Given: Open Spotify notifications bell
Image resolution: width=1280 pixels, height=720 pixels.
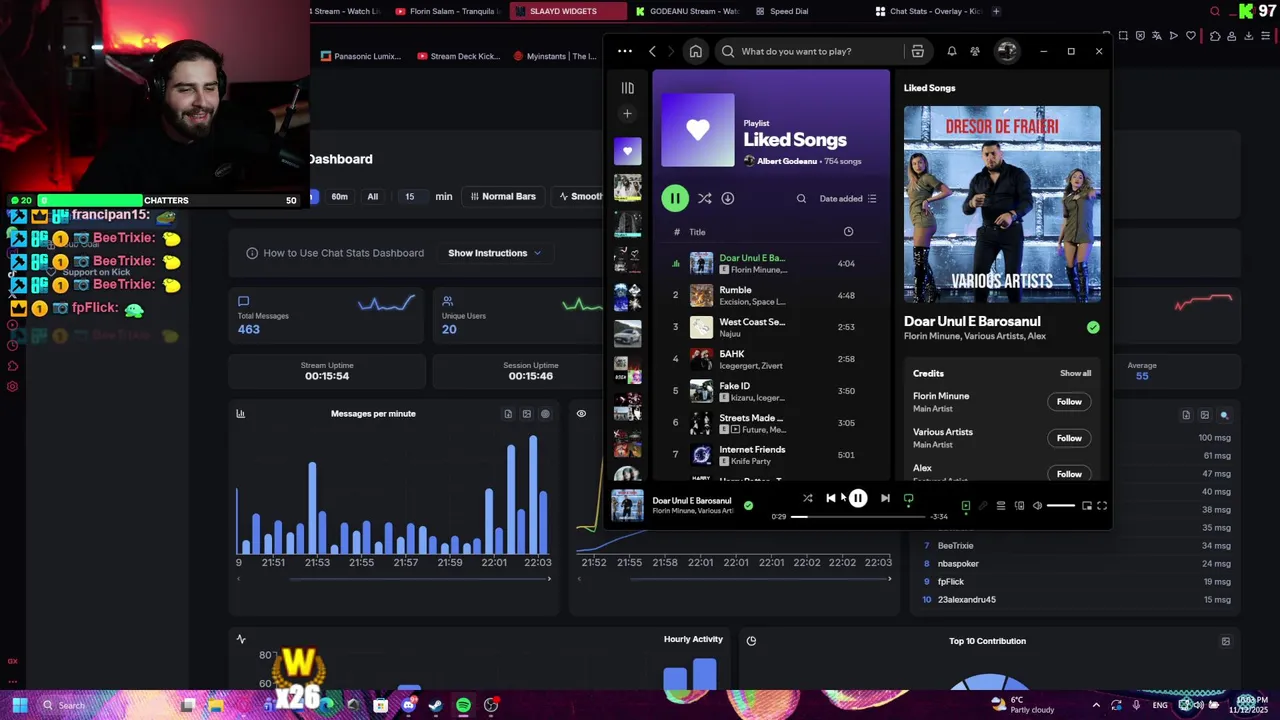Looking at the screenshot, I should point(952,51).
